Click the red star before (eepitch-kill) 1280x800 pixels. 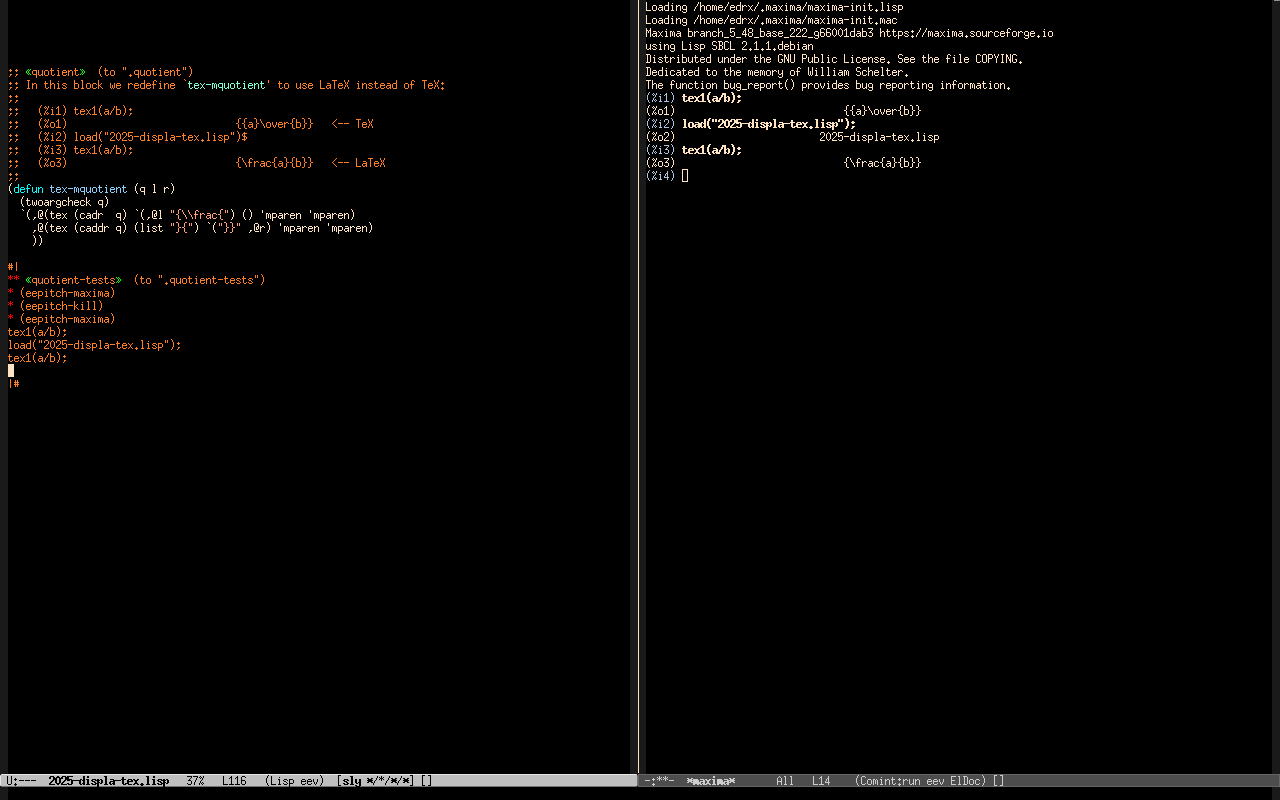[10, 306]
